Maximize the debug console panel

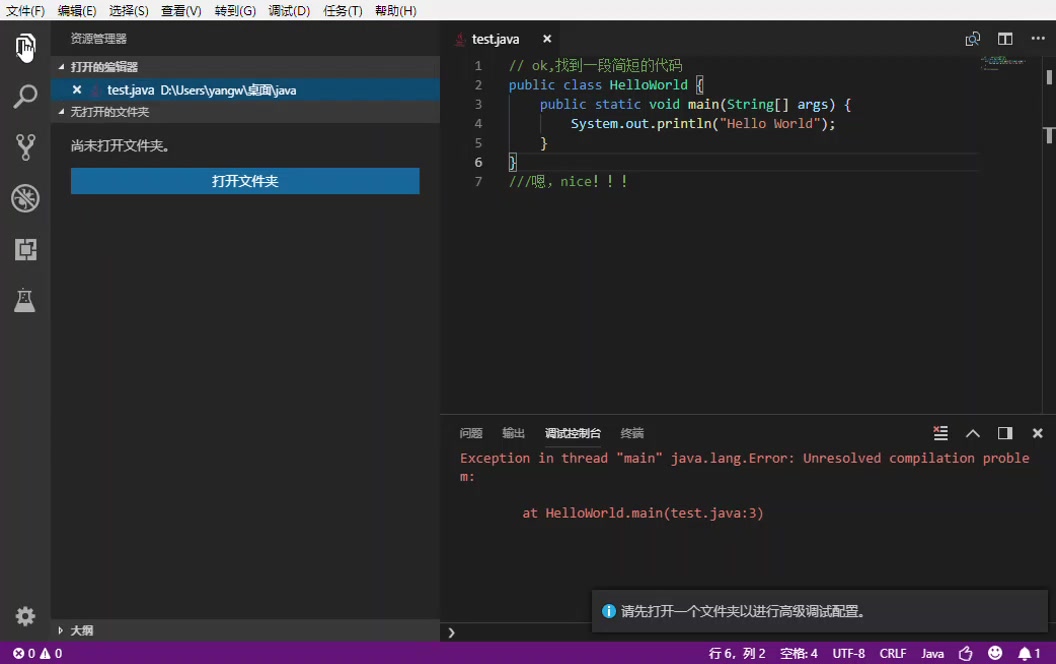click(x=972, y=433)
